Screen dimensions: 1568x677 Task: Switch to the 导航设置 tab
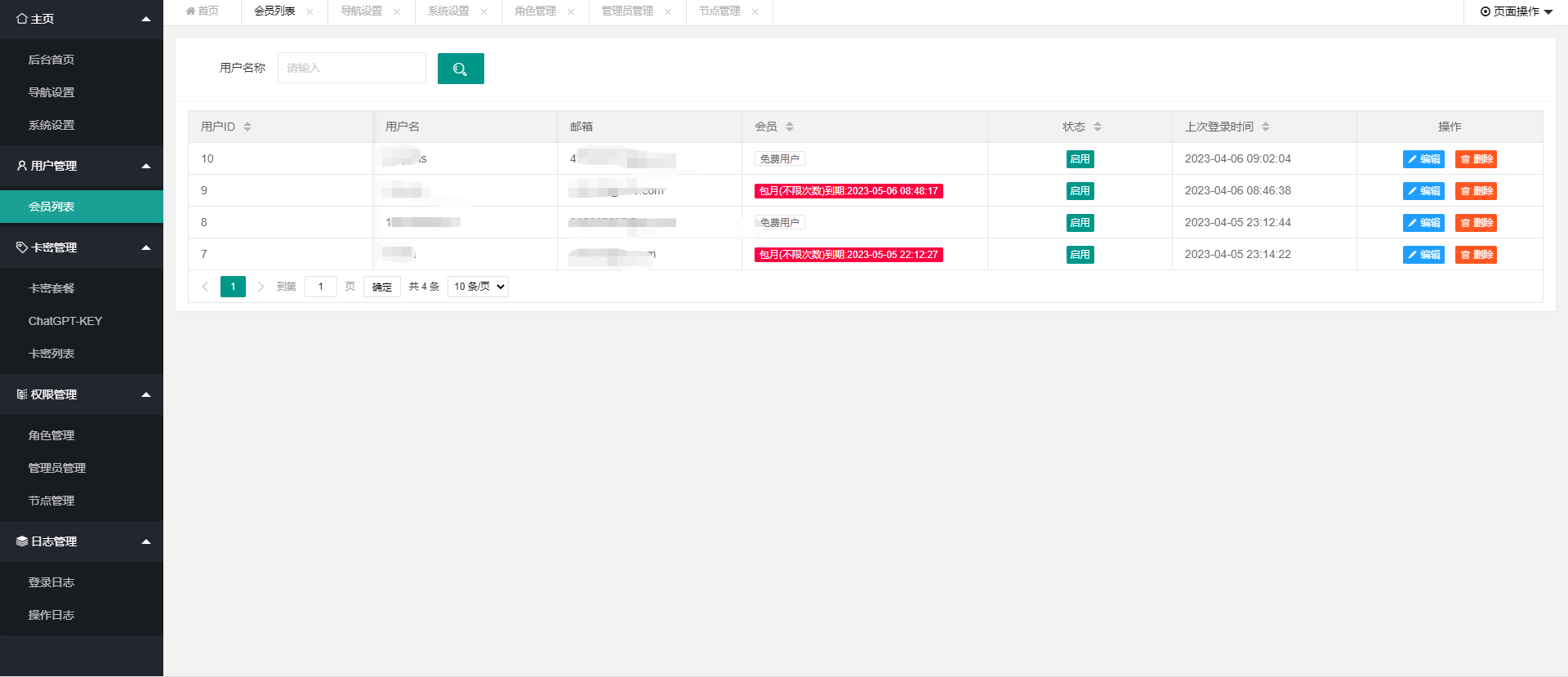(x=361, y=11)
